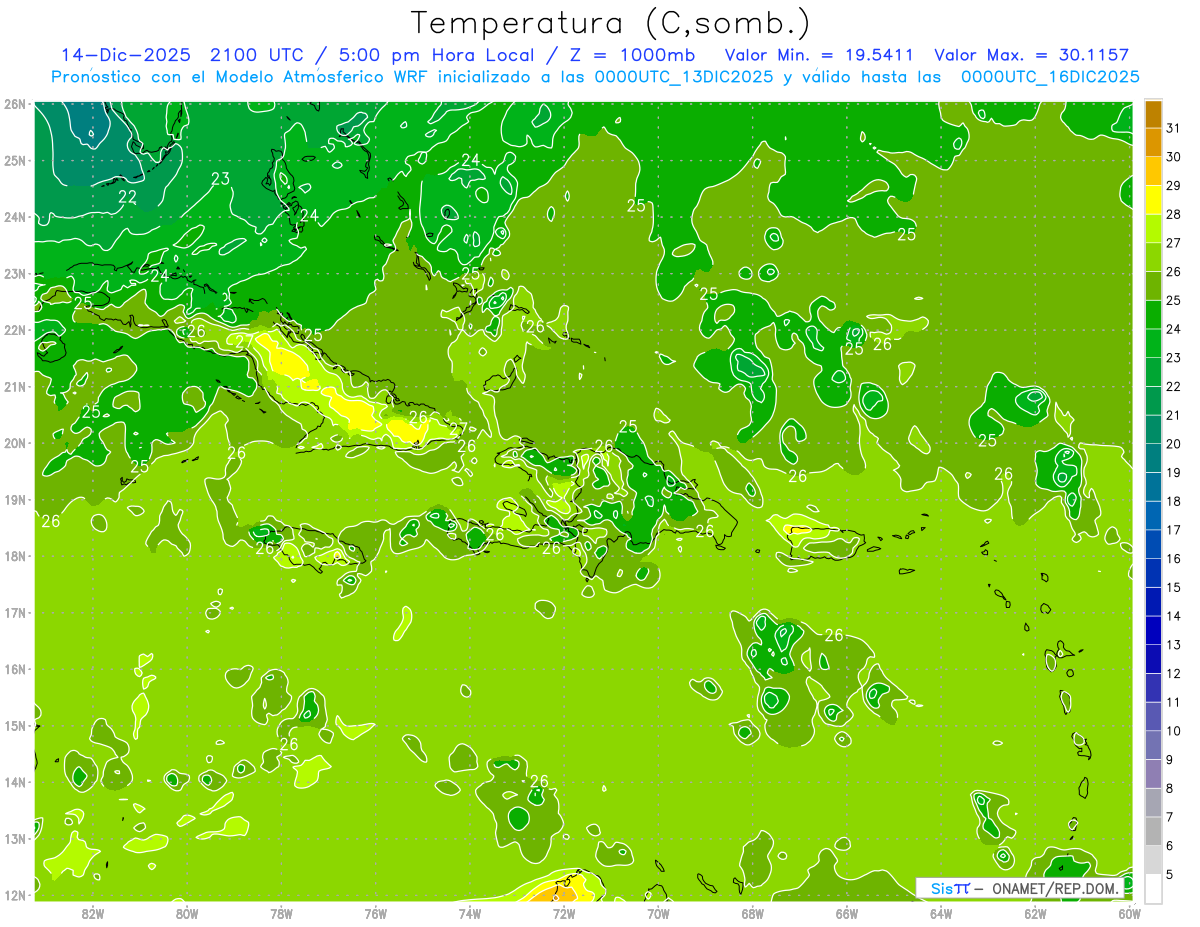Pick the light green 26–27 legend swatch
This screenshot has height=927, width=1200.
click(1153, 259)
